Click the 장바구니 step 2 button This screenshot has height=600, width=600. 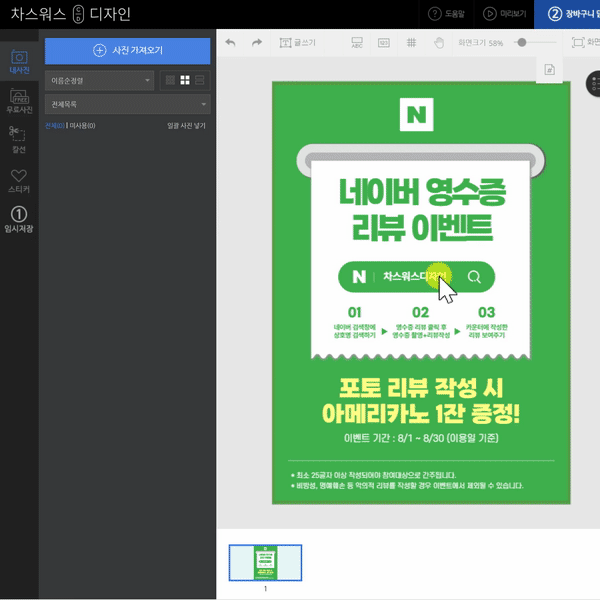[567, 14]
